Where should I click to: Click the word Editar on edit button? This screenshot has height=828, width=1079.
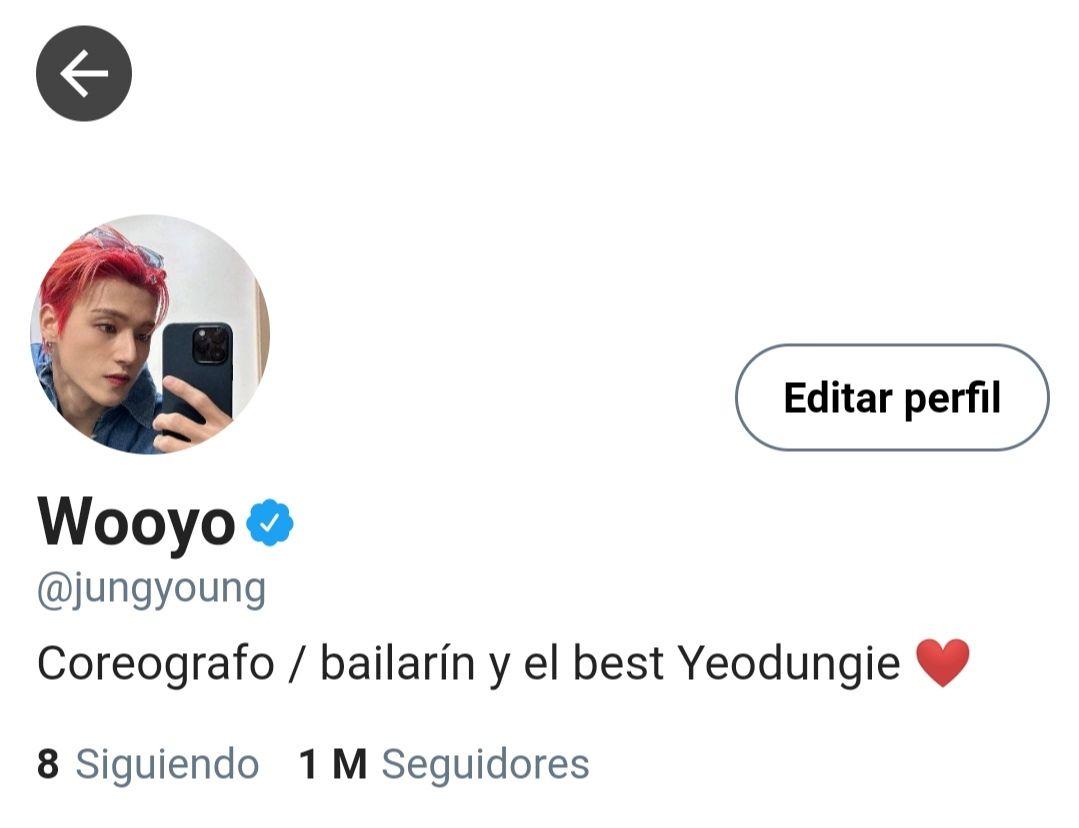tap(838, 398)
